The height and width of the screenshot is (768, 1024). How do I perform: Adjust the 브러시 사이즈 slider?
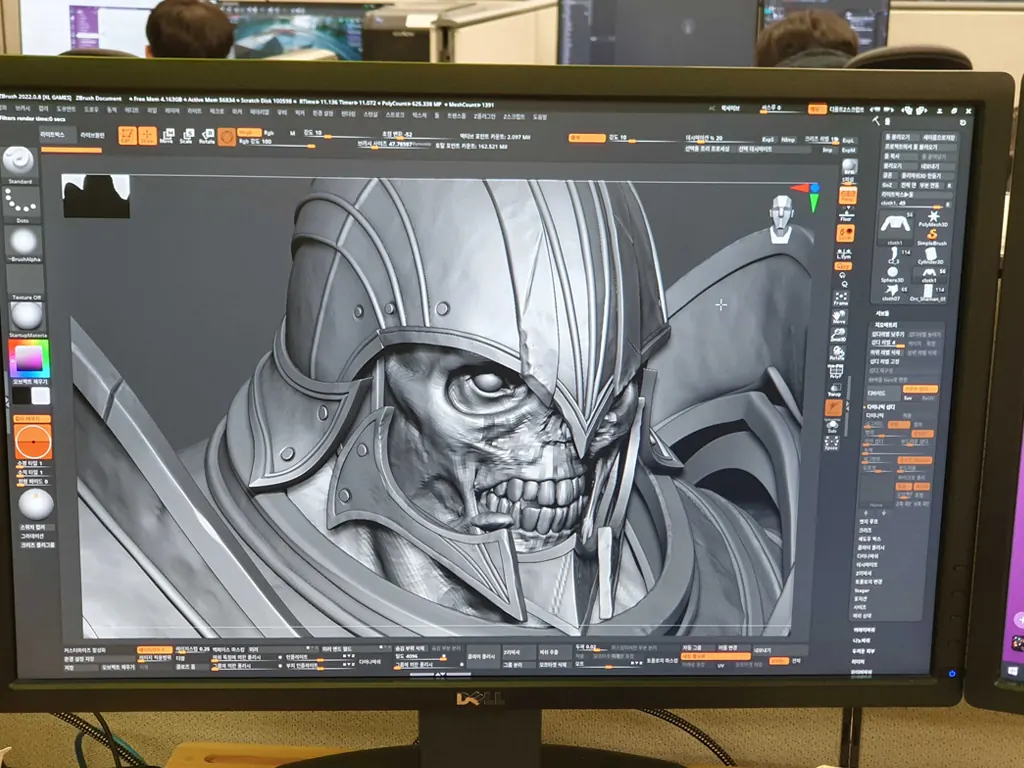pos(394,144)
